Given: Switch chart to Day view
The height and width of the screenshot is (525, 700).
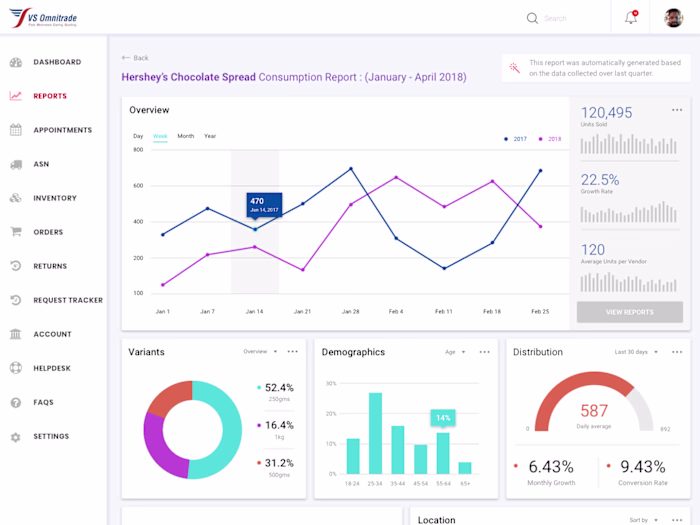Looking at the screenshot, I should pyautogui.click(x=138, y=136).
